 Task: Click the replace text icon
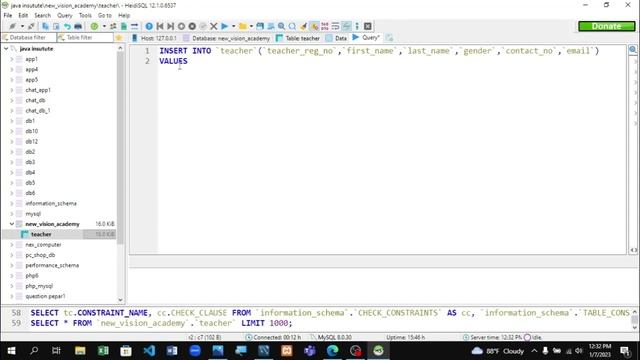click(x=292, y=26)
